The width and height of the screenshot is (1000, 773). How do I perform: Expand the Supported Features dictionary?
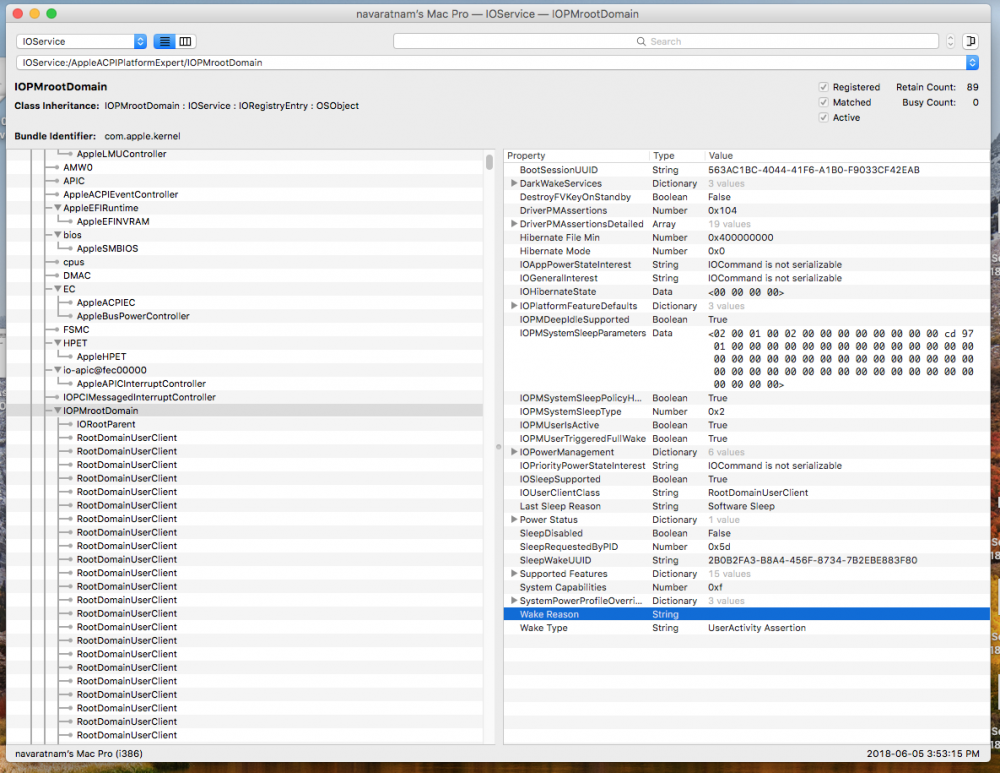(x=513, y=573)
